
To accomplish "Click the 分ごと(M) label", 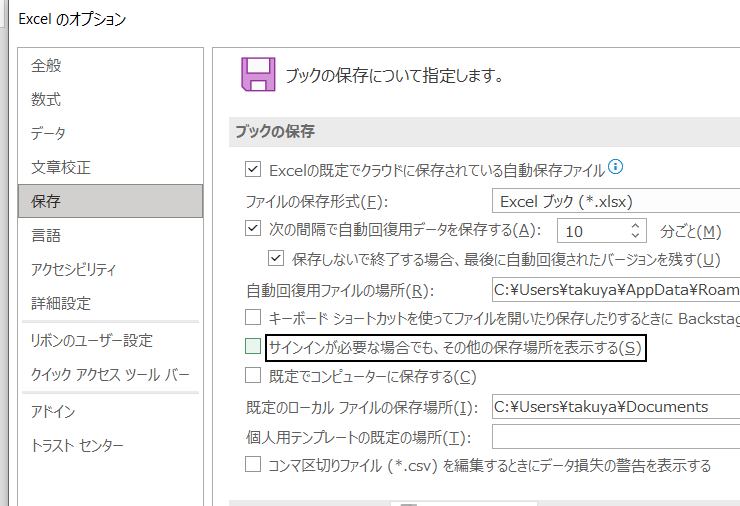I will click(690, 232).
